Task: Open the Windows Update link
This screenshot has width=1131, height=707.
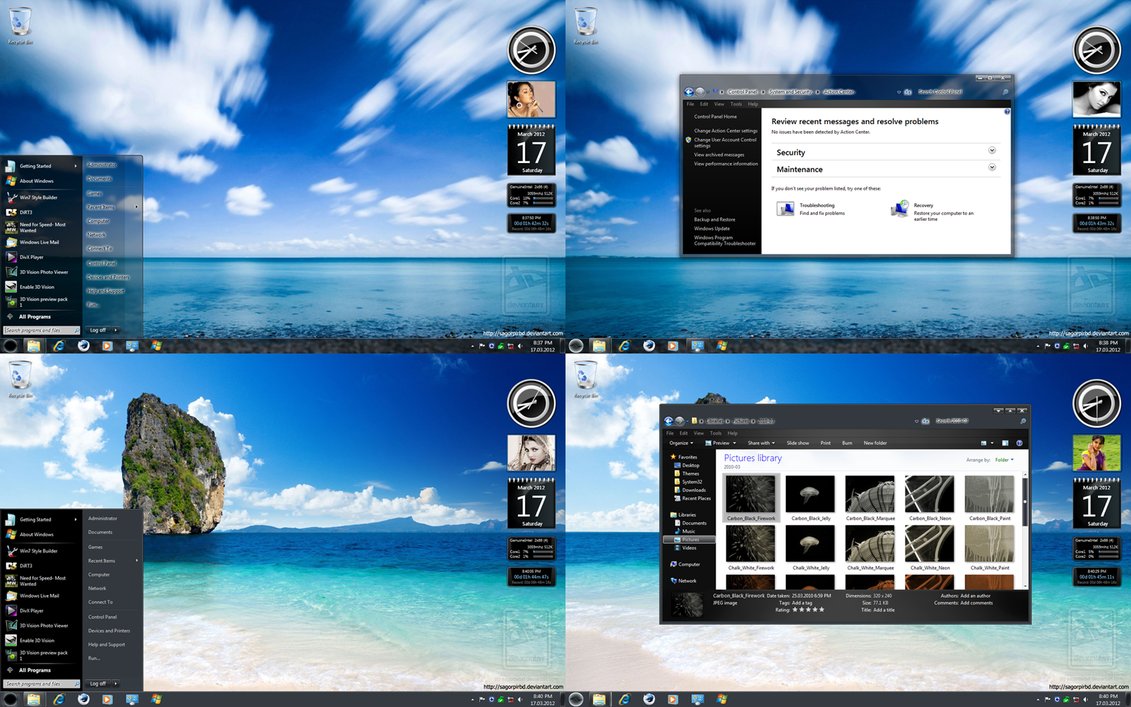Action: pos(712,228)
